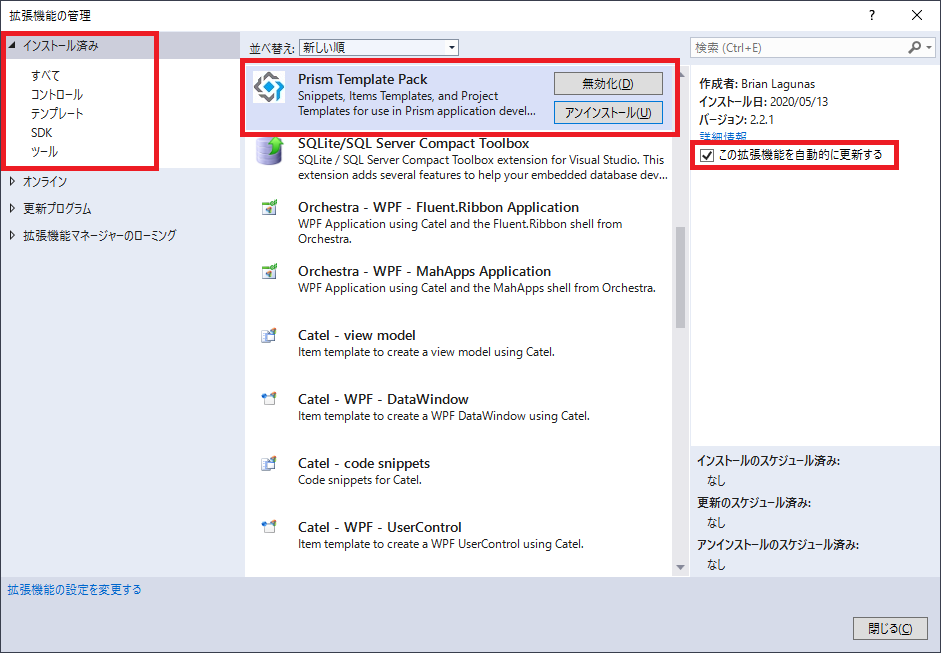Expand the 更新プログラム tree node arrow

(x=12, y=208)
